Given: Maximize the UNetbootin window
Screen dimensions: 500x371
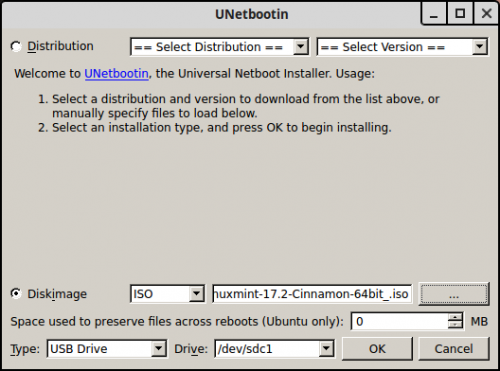Looking at the screenshot, I should [460, 13].
